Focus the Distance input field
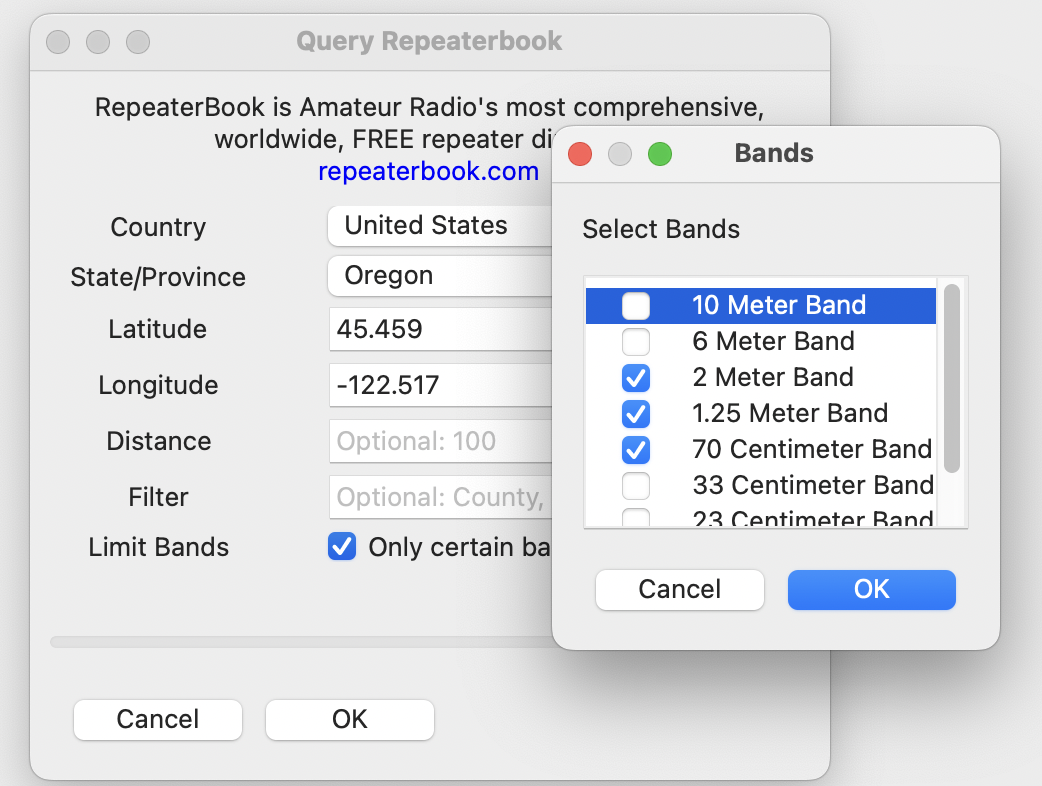The width and height of the screenshot is (1042, 786). pyautogui.click(x=441, y=441)
